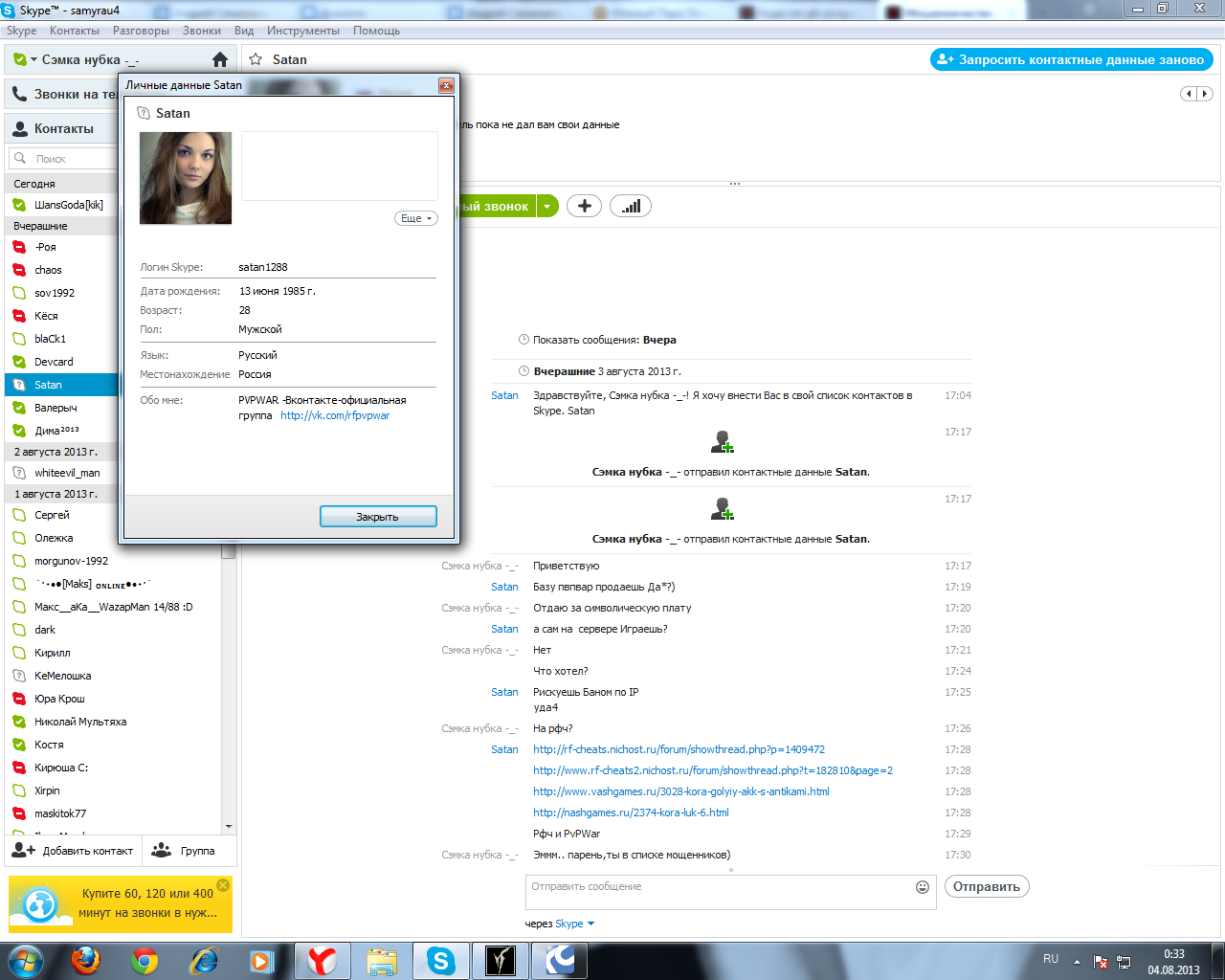Select contact morgunov-1992
The height and width of the screenshot is (980, 1225).
[x=114, y=561]
